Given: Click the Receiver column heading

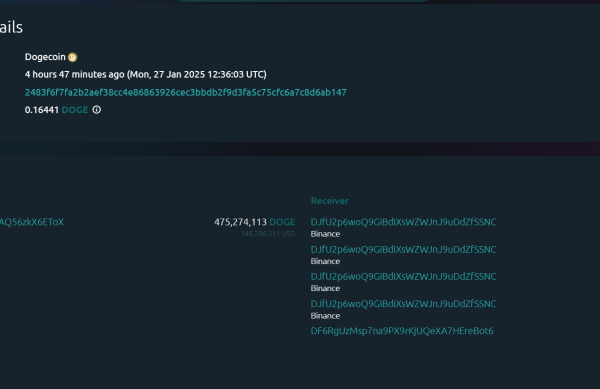Looking at the screenshot, I should click(x=329, y=201).
